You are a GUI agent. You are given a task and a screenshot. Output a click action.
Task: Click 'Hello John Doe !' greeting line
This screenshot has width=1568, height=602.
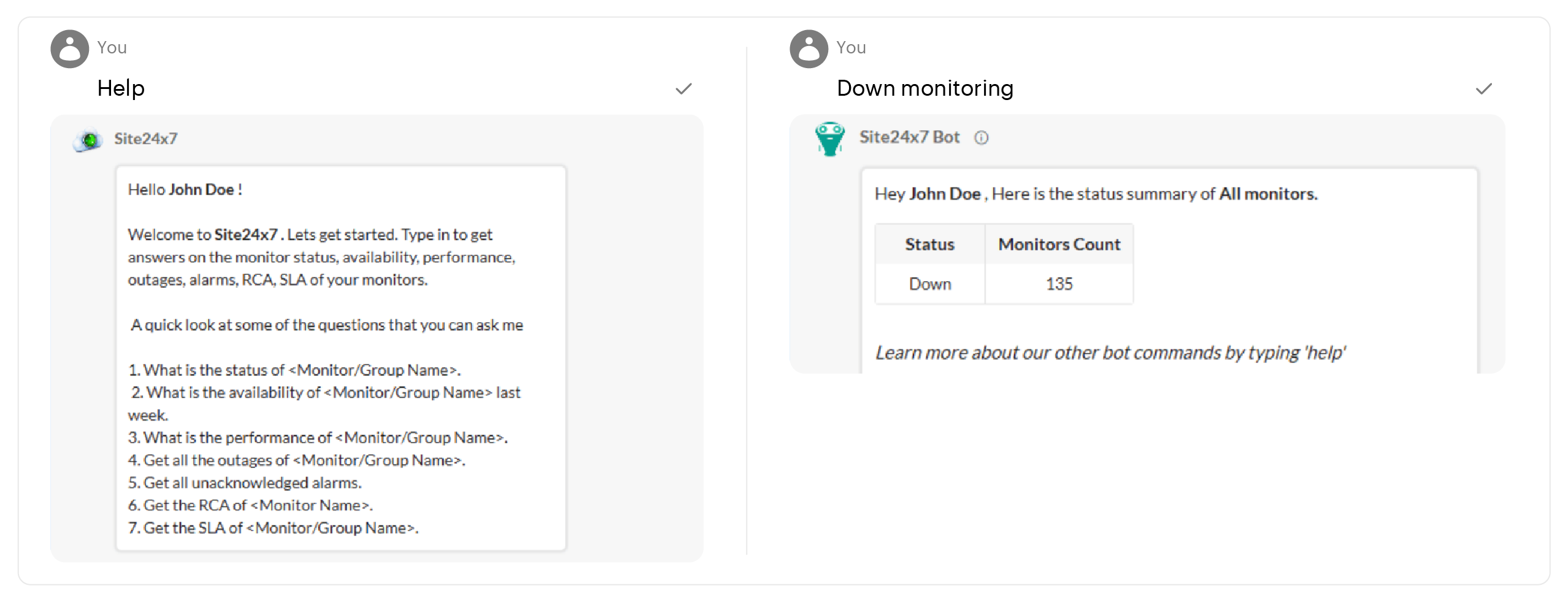coord(185,190)
